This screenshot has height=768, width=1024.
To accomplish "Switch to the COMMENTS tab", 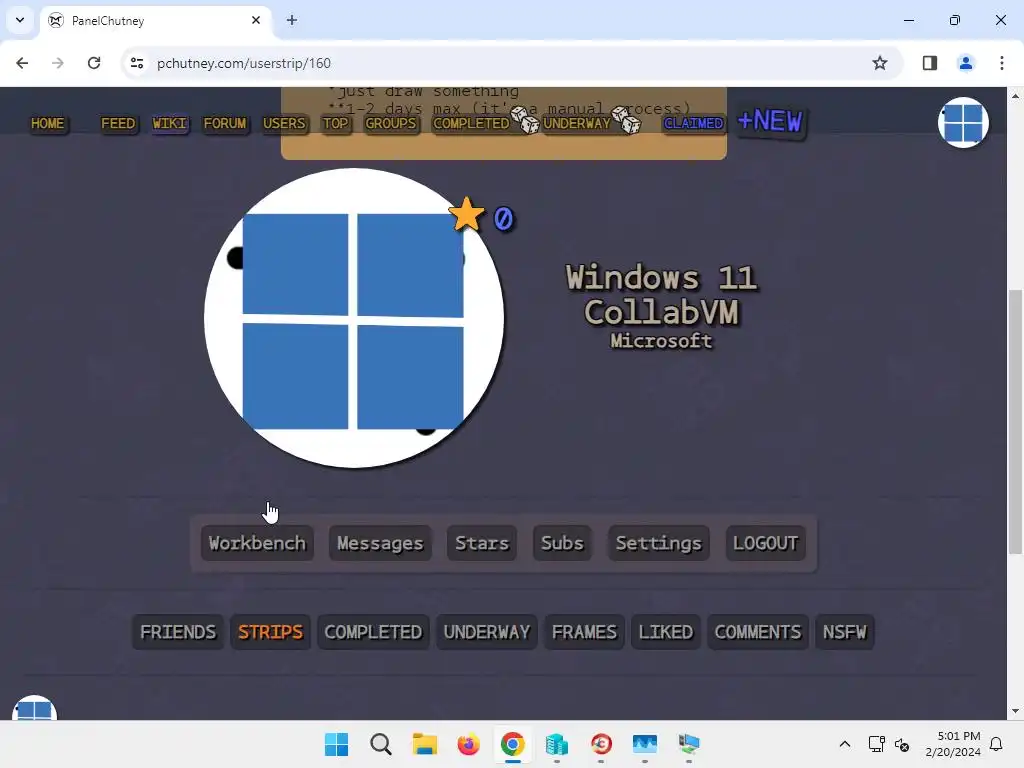I will pos(758,632).
